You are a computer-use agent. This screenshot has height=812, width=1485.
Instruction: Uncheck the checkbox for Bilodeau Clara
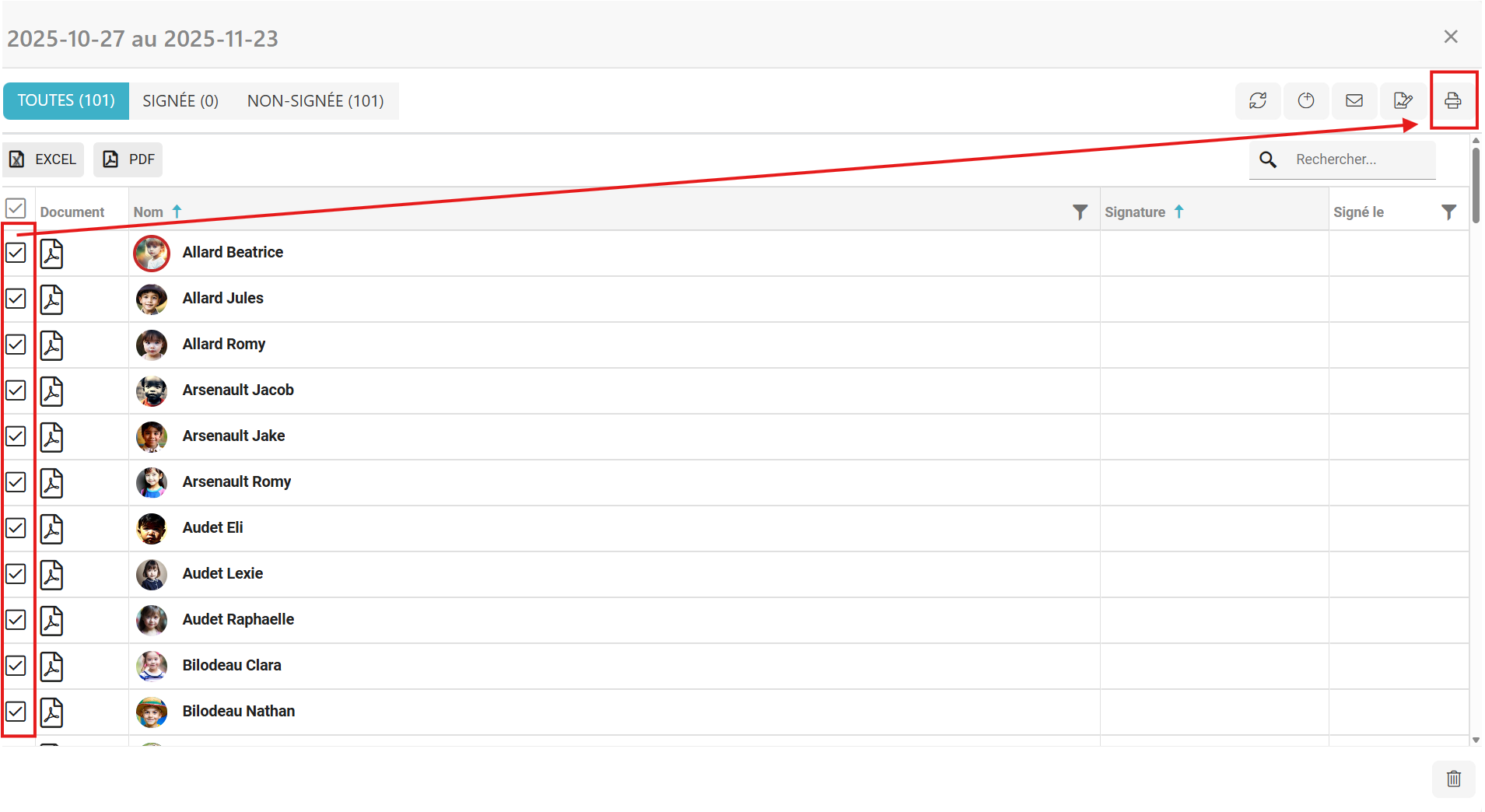tap(16, 666)
